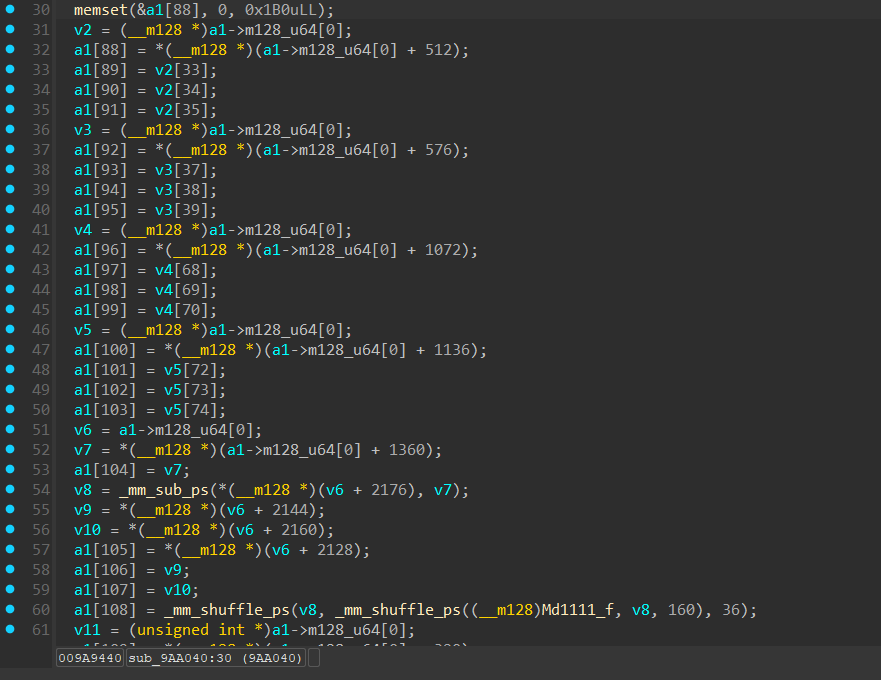This screenshot has width=881, height=680.
Task: Click the blue dot on line 47
Action: point(10,349)
